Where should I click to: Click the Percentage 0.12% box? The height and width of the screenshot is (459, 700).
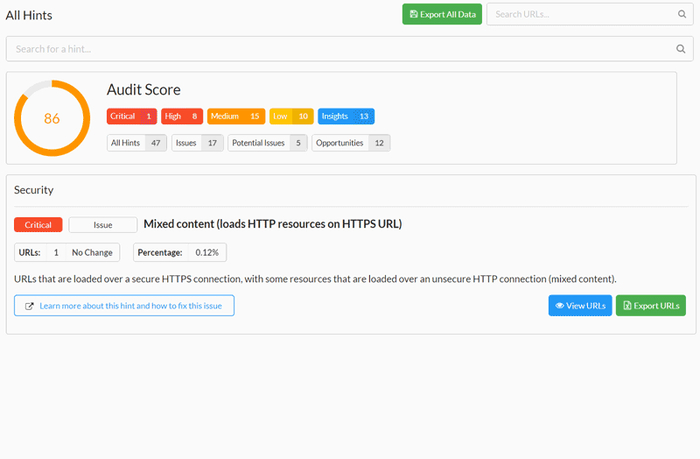[180, 252]
